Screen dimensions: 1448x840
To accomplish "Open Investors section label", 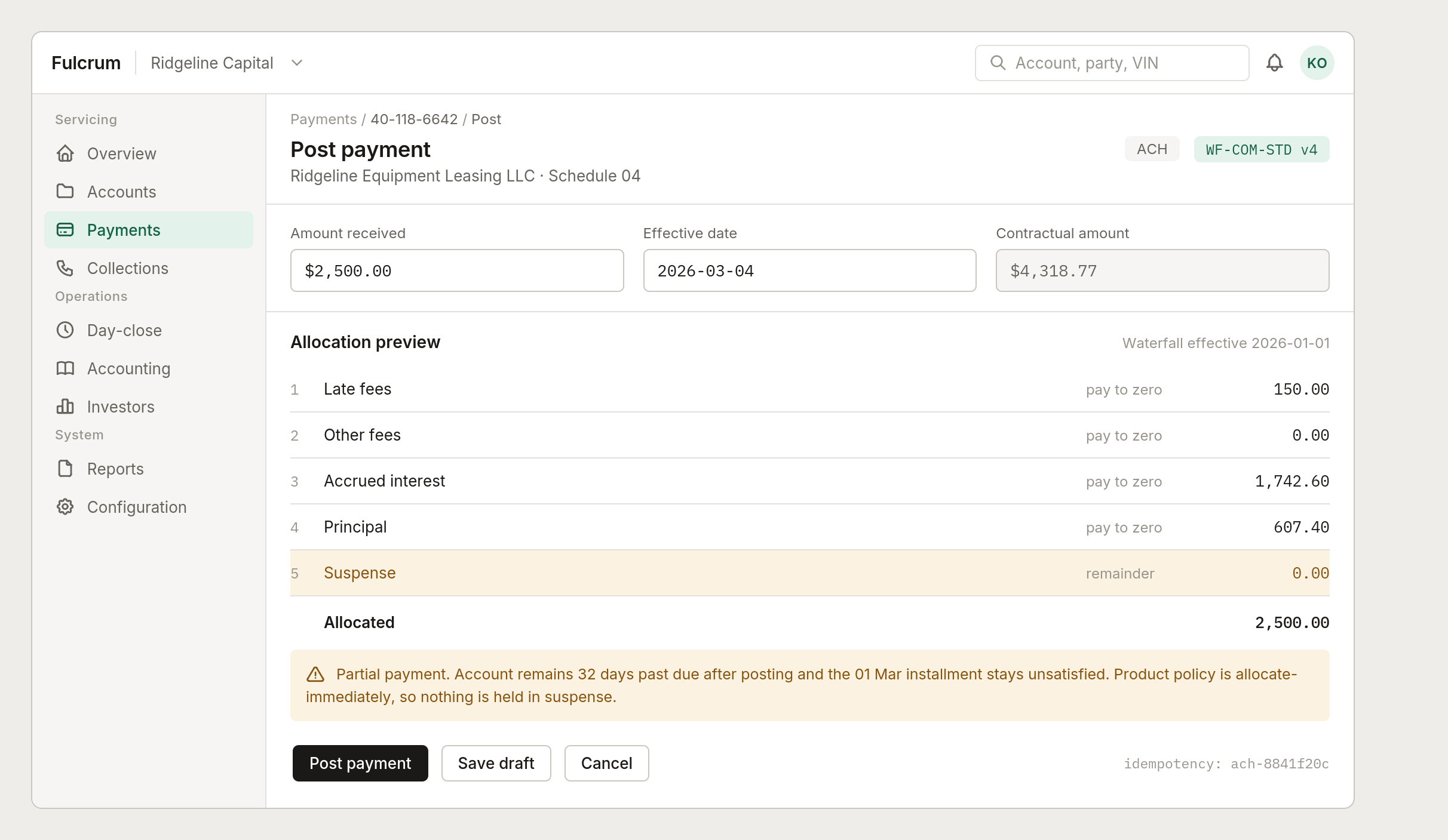I will pyautogui.click(x=121, y=407).
